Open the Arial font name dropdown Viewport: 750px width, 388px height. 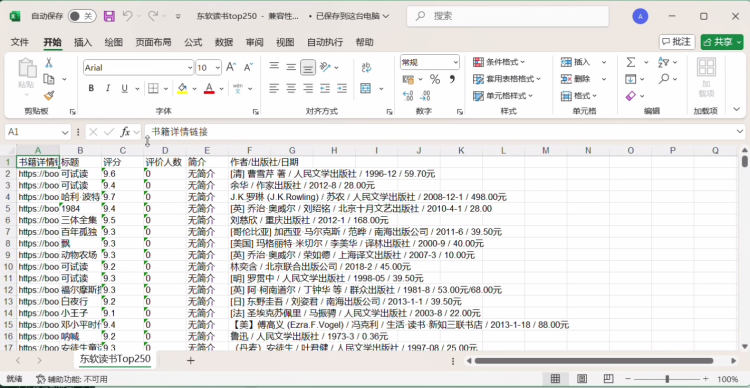tap(189, 68)
